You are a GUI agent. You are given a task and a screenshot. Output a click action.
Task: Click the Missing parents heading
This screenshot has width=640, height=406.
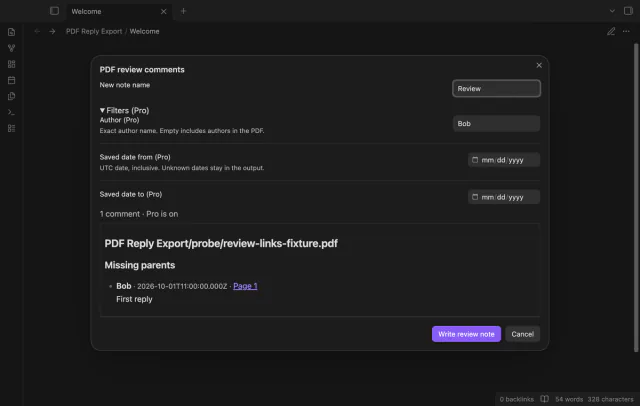point(140,265)
